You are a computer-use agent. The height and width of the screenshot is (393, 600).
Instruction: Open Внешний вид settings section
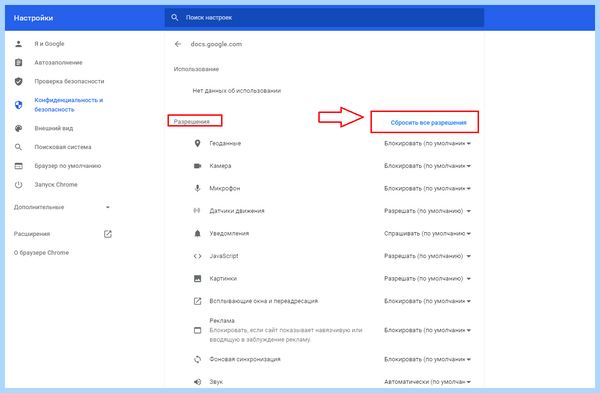pos(54,128)
